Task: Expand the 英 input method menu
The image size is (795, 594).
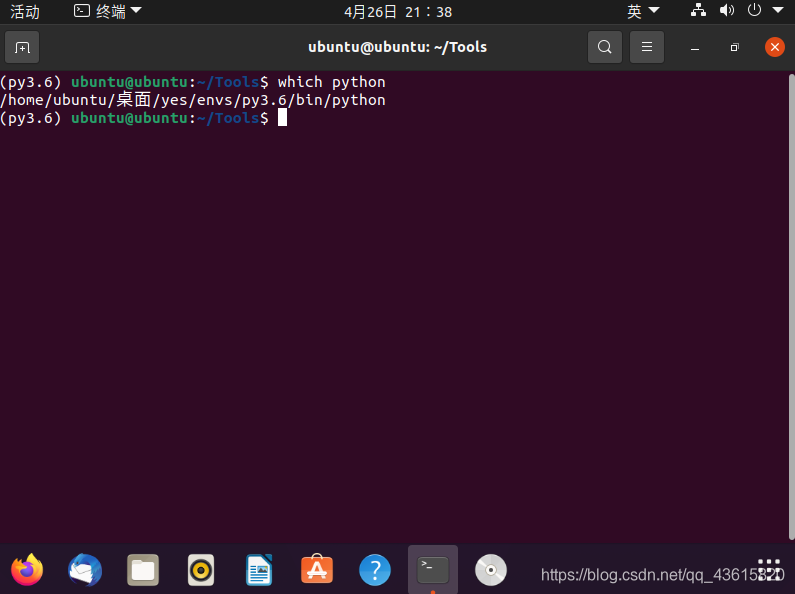Action: tap(643, 11)
